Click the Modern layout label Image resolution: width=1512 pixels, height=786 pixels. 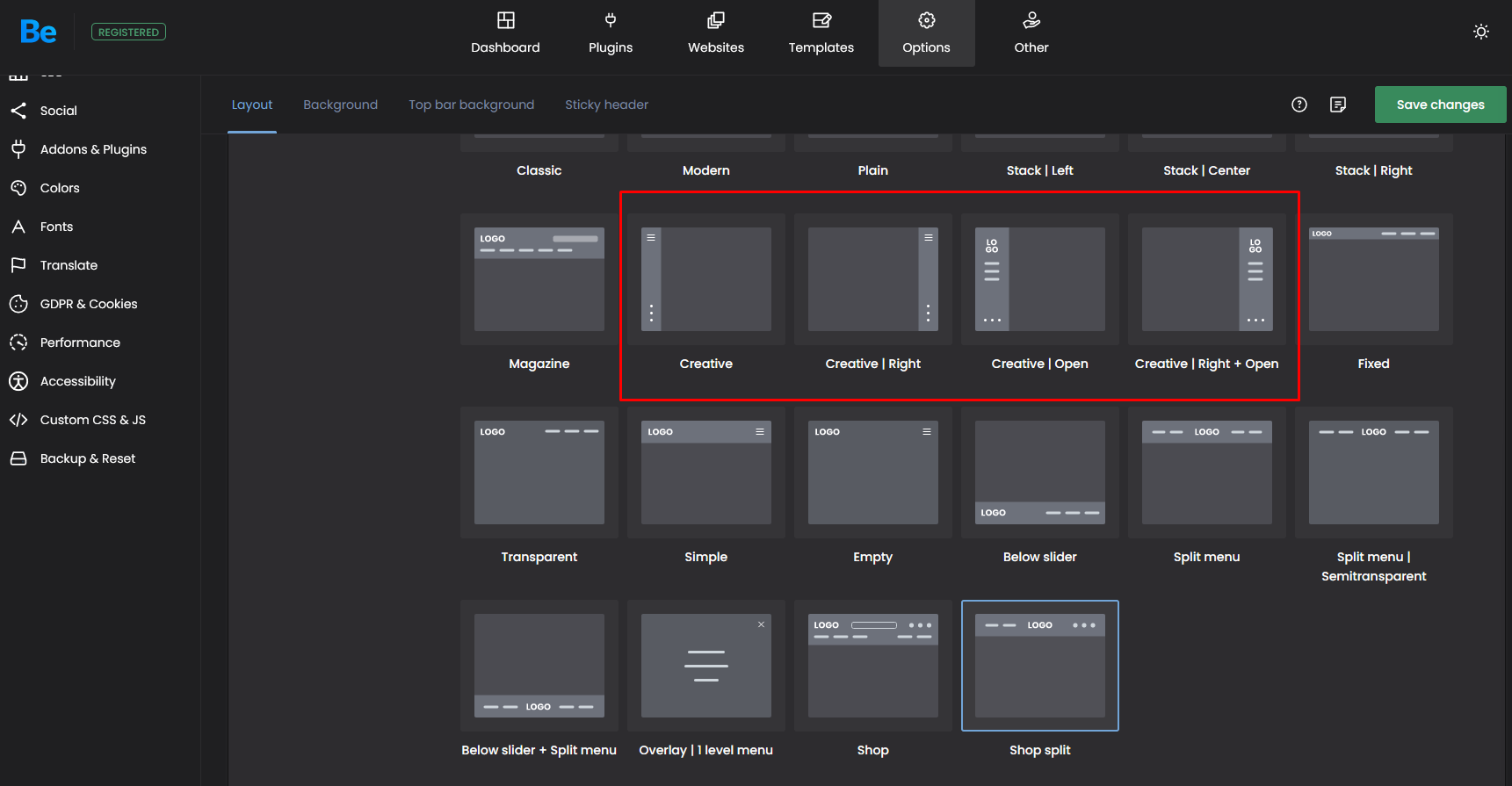(706, 170)
